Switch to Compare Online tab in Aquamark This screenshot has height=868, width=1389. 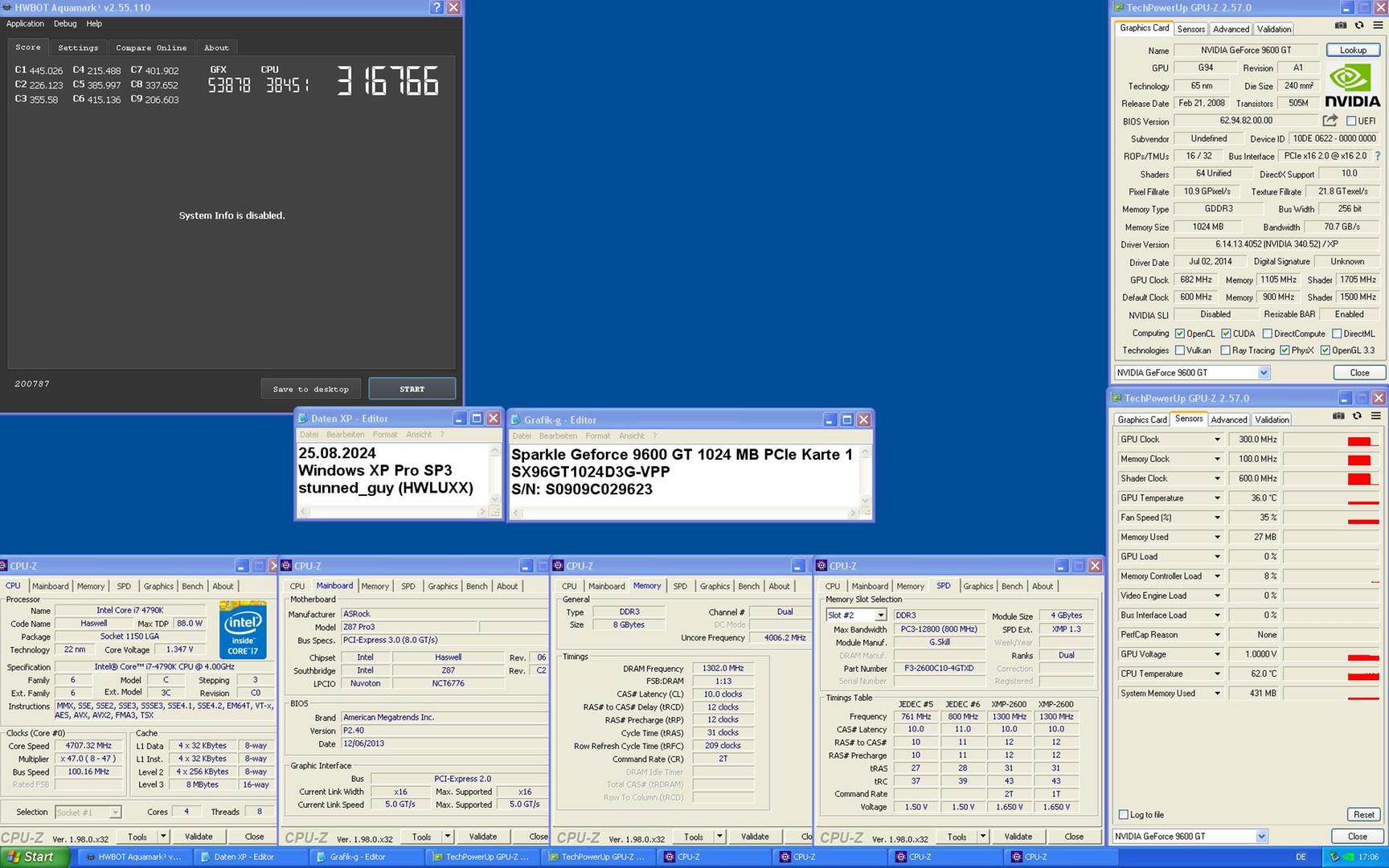151,48
